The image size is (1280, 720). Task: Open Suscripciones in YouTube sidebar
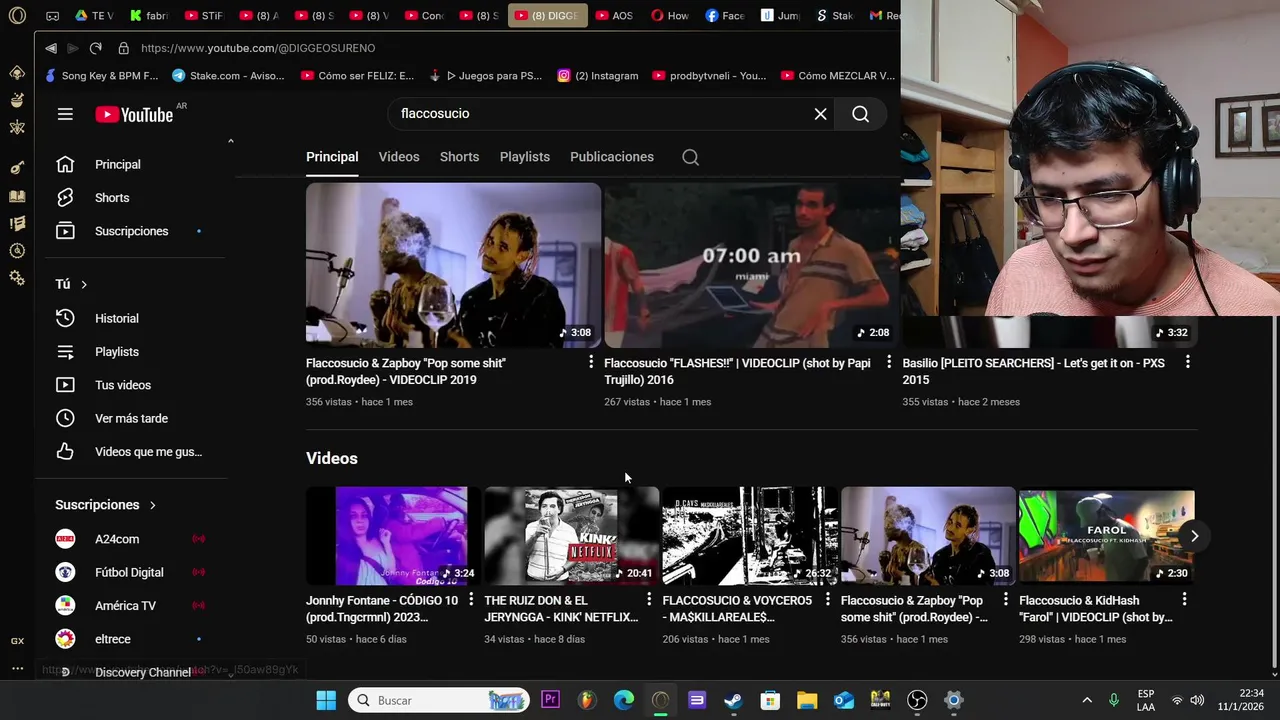pos(132,231)
